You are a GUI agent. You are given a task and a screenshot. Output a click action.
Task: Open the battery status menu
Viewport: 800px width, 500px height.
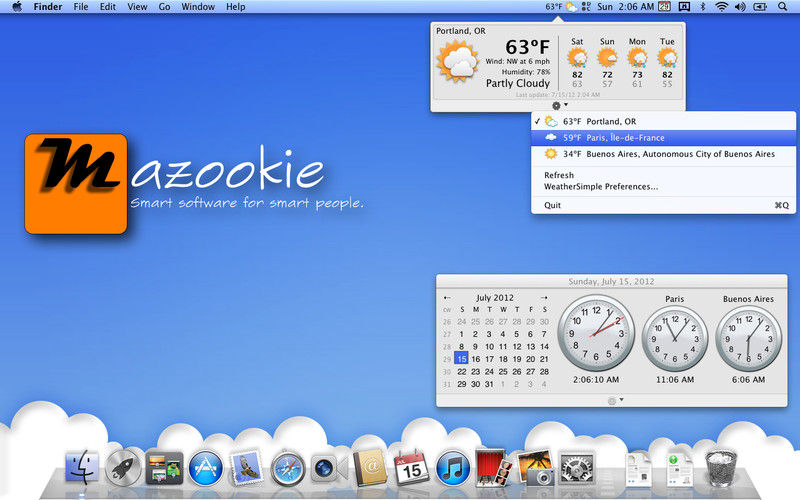(760, 7)
